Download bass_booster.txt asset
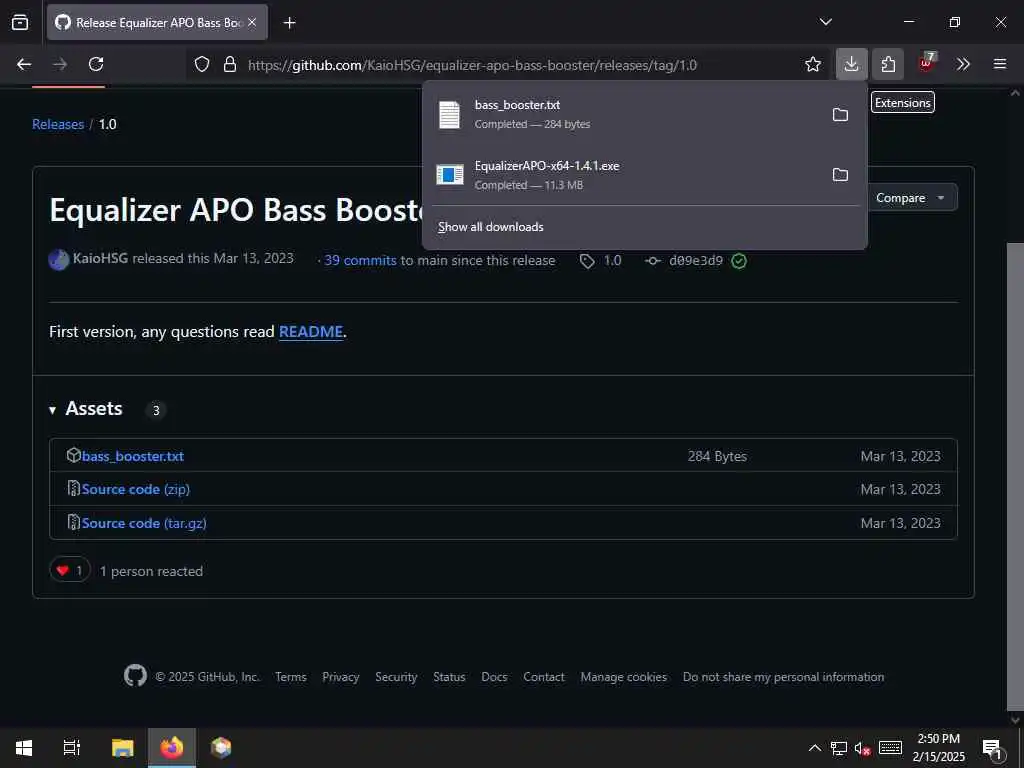This screenshot has width=1024, height=768. coord(133,456)
